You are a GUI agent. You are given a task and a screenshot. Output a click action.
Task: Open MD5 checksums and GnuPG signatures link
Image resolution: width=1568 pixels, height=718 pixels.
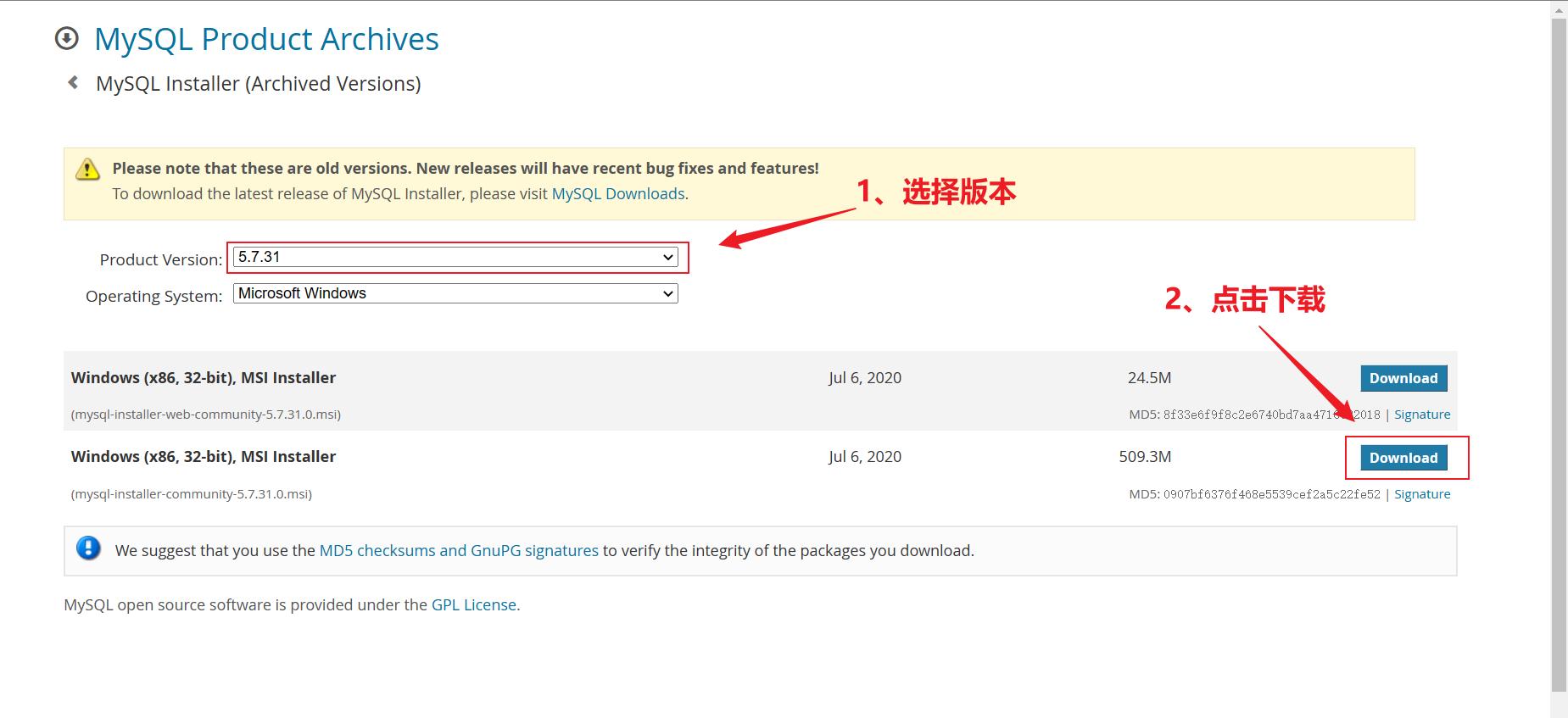459,551
